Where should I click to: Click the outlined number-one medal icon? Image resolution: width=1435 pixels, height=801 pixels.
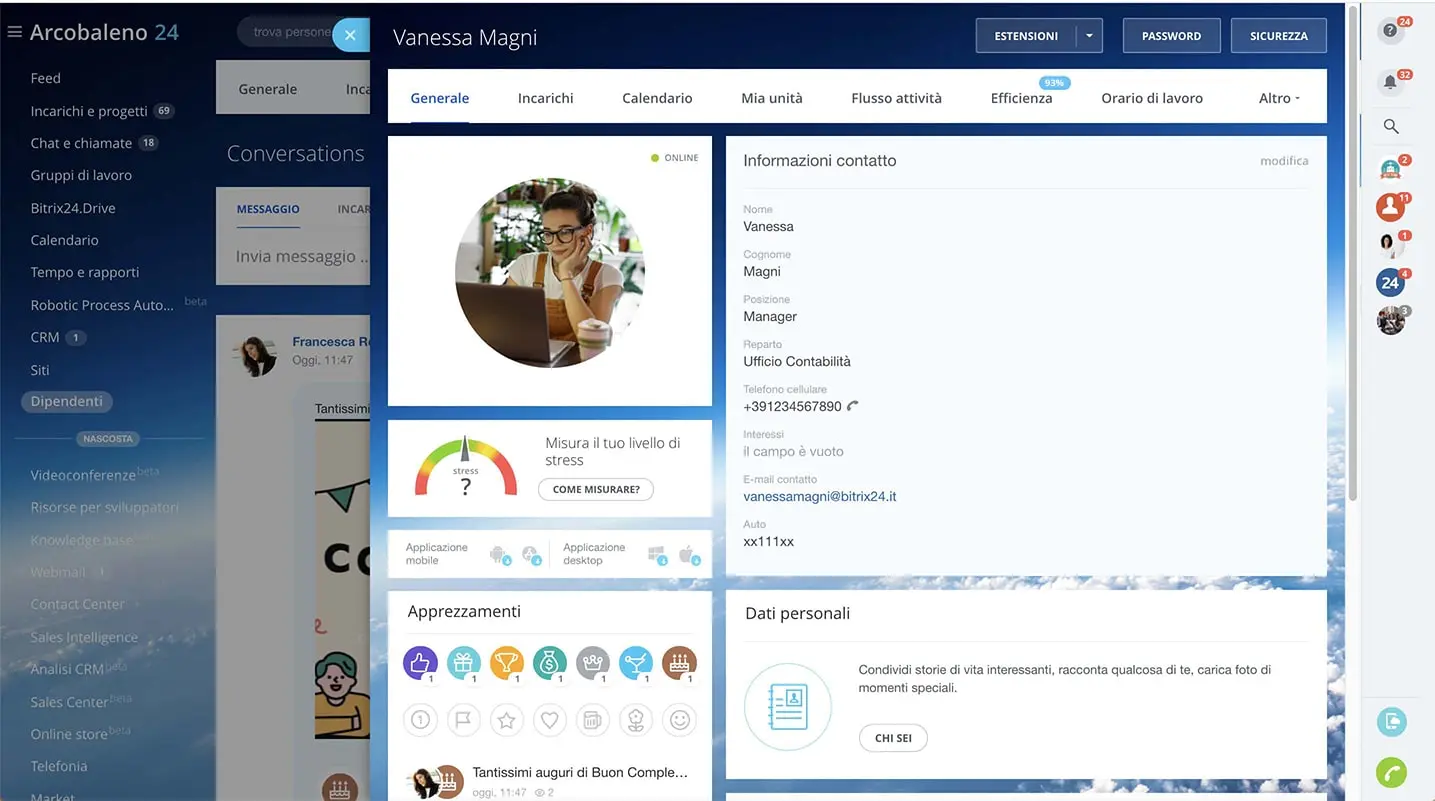click(x=420, y=720)
